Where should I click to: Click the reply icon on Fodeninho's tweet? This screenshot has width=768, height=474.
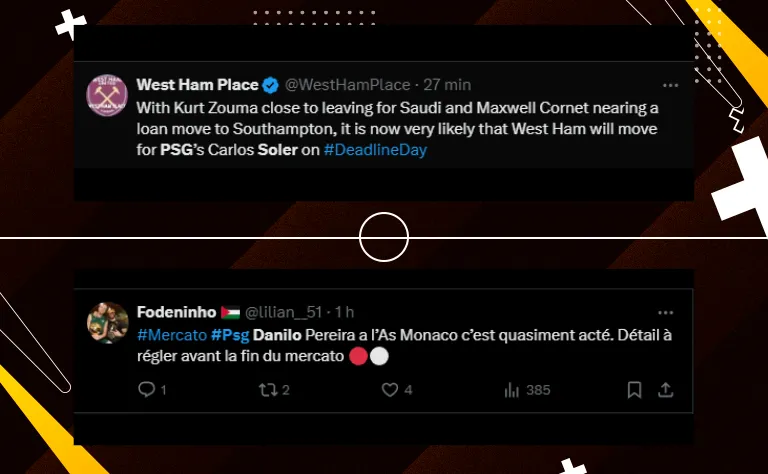click(x=146, y=390)
